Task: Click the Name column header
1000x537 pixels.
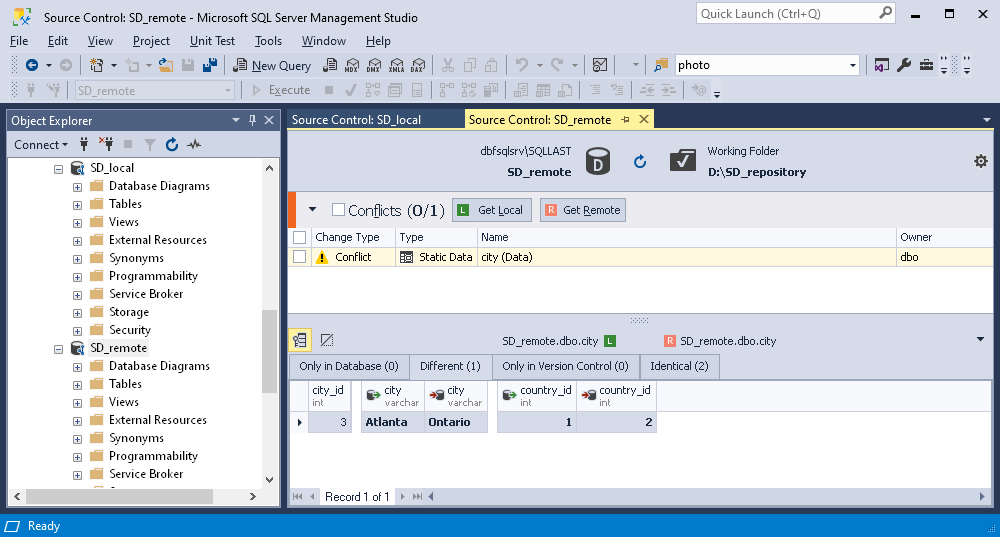Action: point(686,237)
